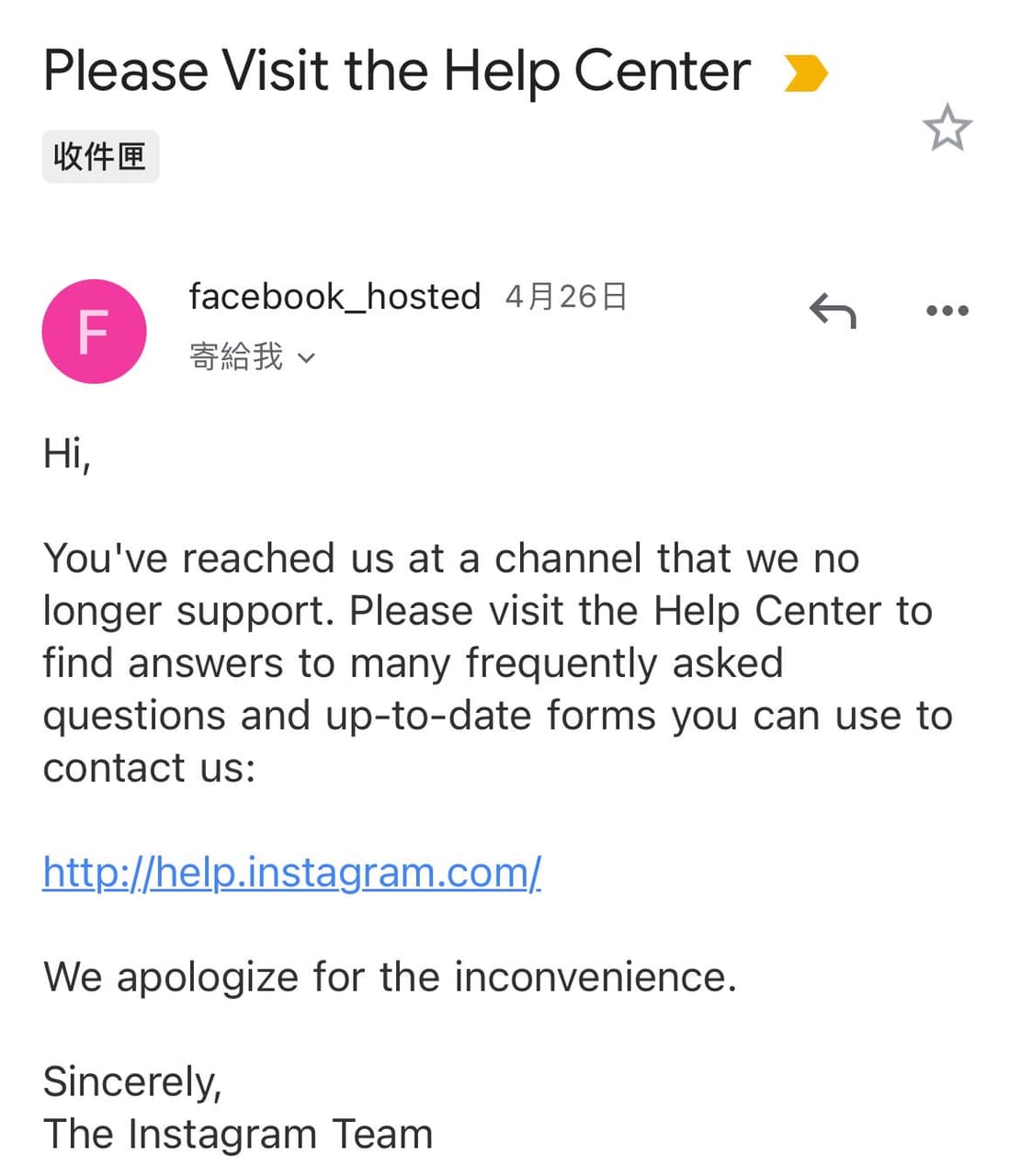Tap the subject 'Please Visit the Help Center'

[397, 72]
